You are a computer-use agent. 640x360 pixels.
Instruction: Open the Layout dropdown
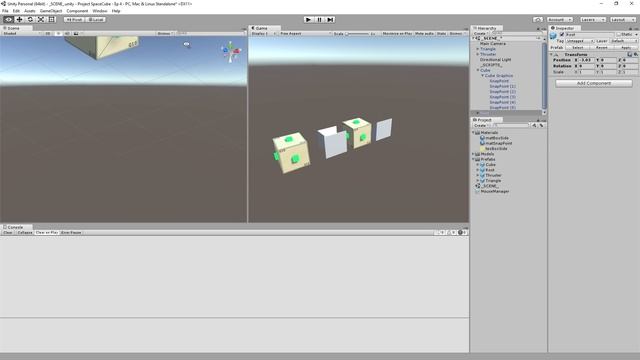point(623,20)
